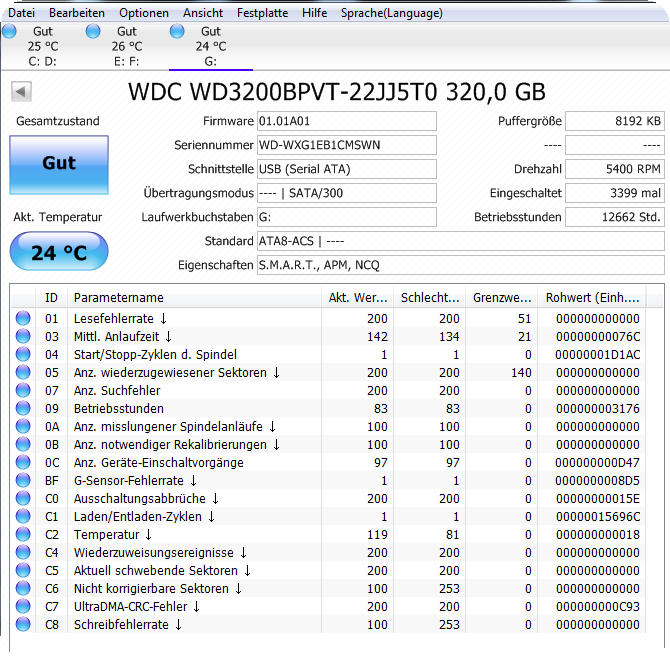Sort by Rohwert column header
Image resolution: width=670 pixels, height=658 pixels.
(592, 298)
